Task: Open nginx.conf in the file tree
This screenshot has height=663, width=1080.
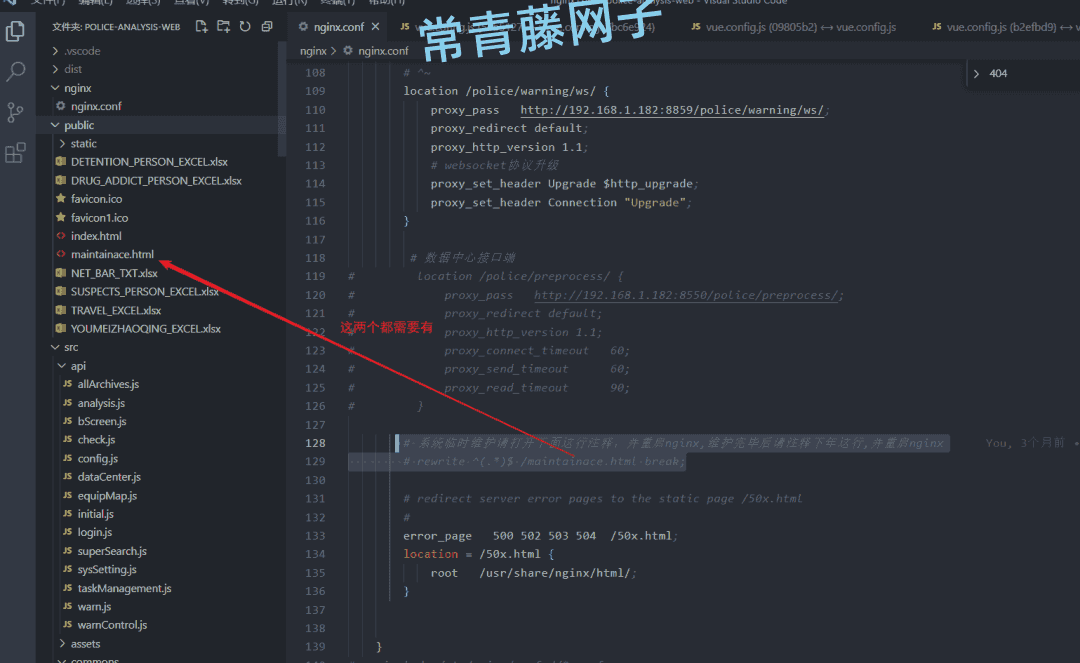Action: click(x=96, y=106)
